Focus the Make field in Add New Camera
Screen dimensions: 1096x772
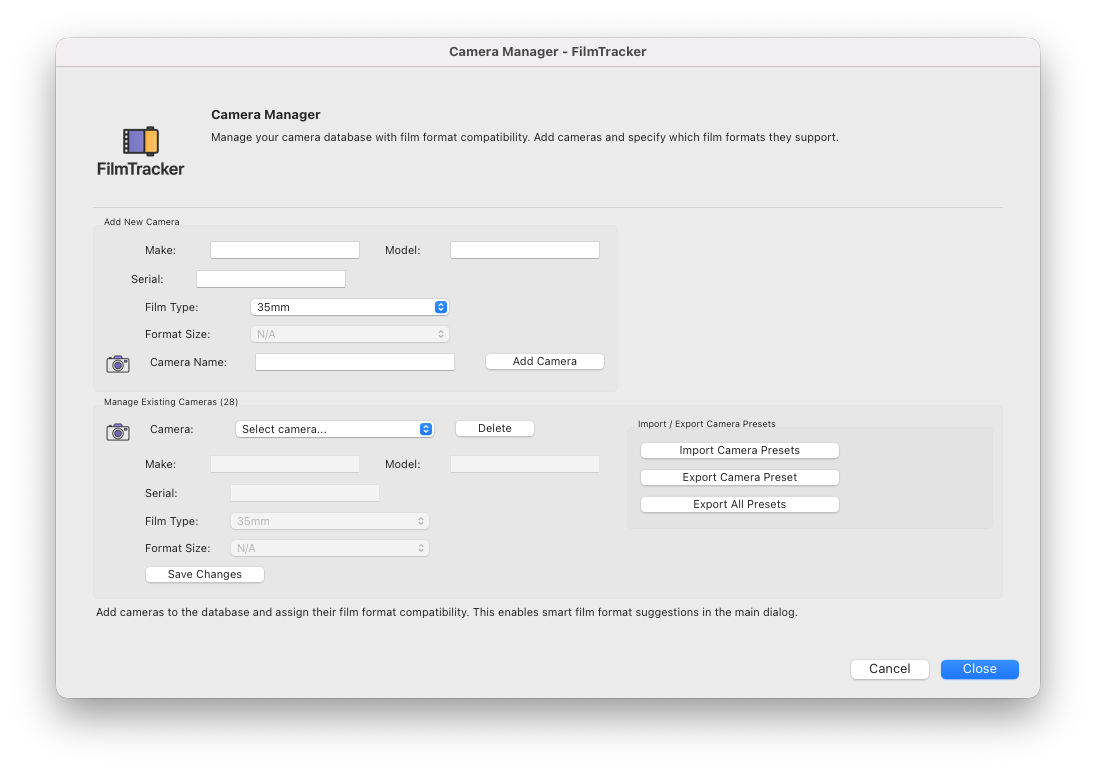[285, 250]
